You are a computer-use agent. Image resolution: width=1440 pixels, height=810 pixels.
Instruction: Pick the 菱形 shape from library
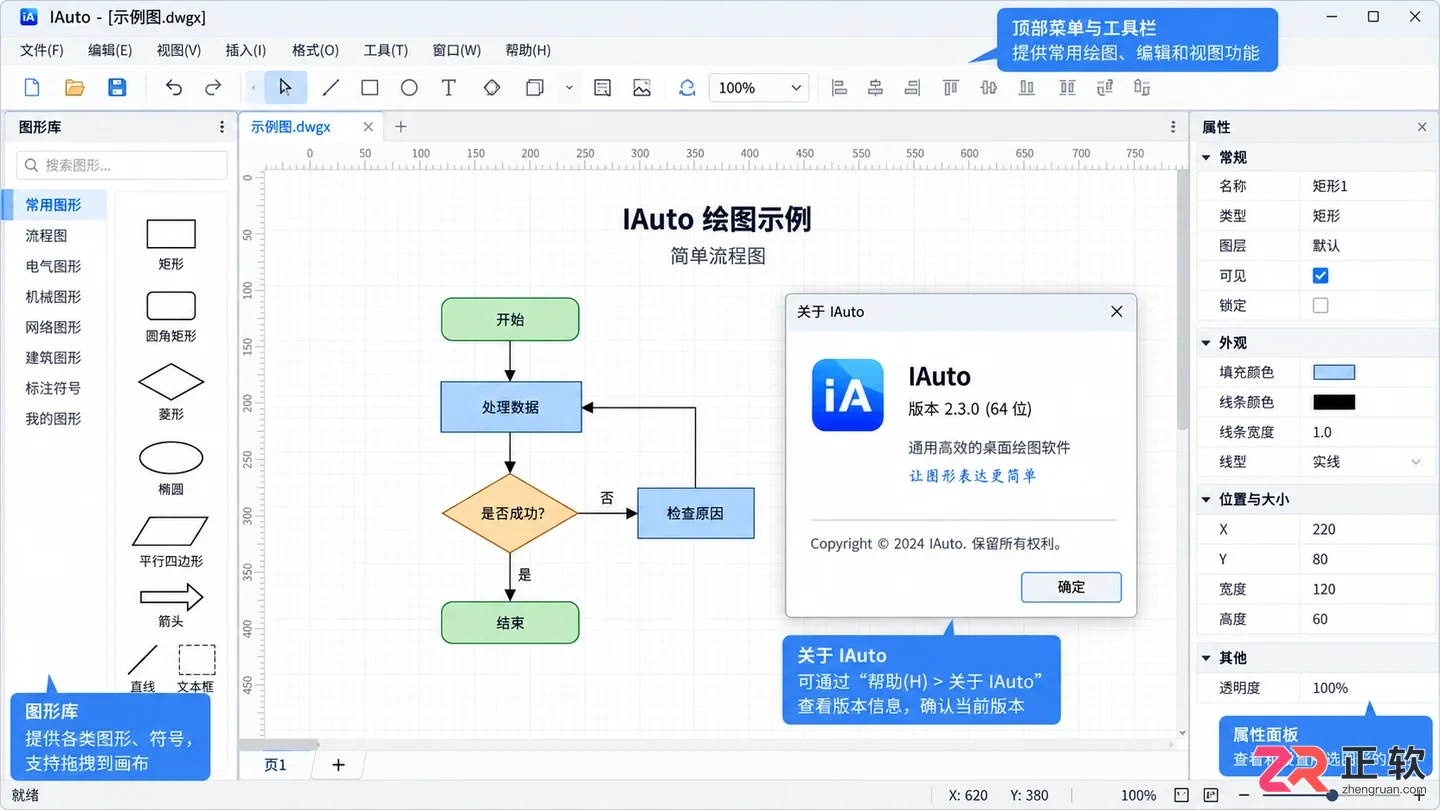click(x=171, y=393)
